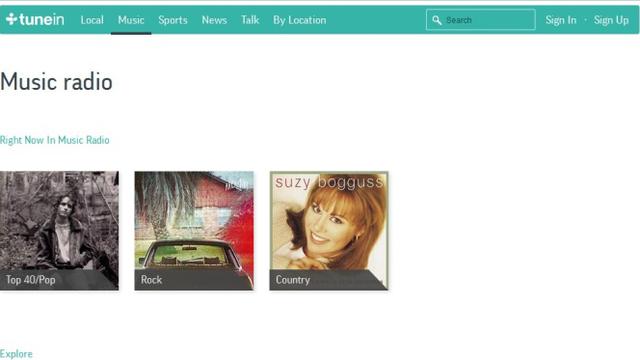Screen dimensions: 640x360
Task: Click the Music radio heading
Action: point(56,82)
